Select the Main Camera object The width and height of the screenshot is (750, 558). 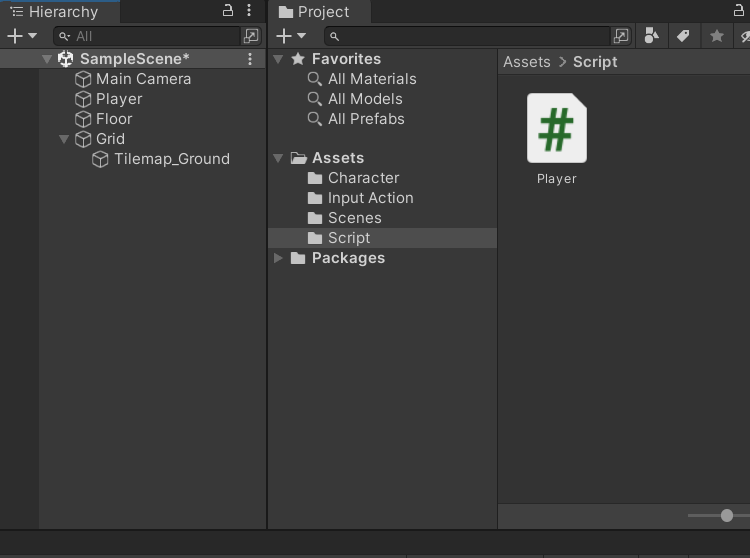[143, 79]
